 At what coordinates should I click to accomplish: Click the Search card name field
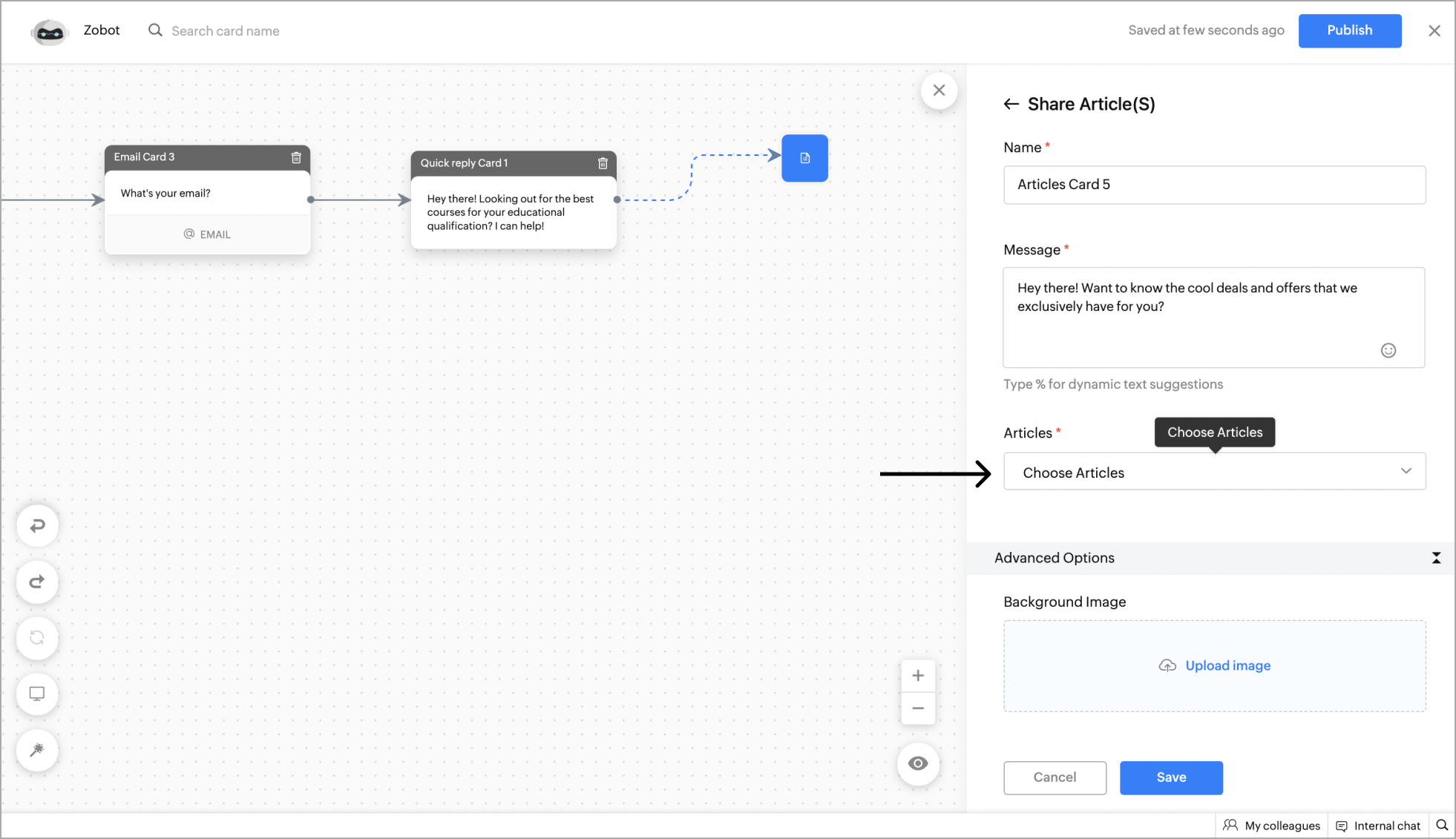point(226,31)
